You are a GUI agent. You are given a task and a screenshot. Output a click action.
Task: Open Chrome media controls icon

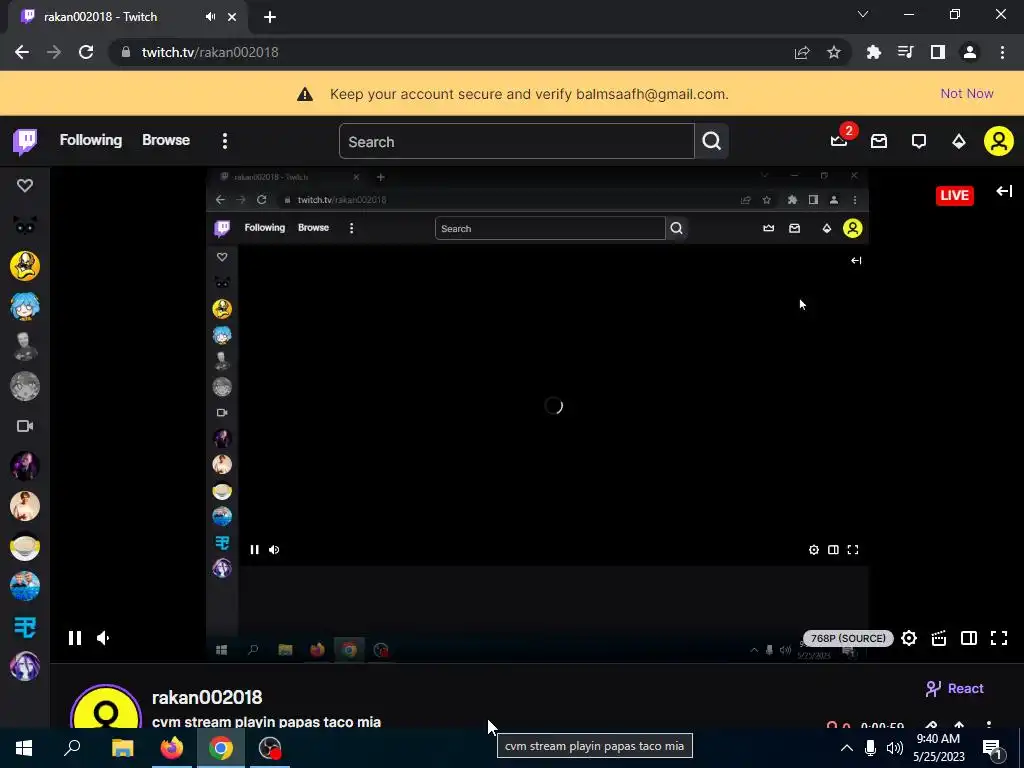[x=906, y=52]
